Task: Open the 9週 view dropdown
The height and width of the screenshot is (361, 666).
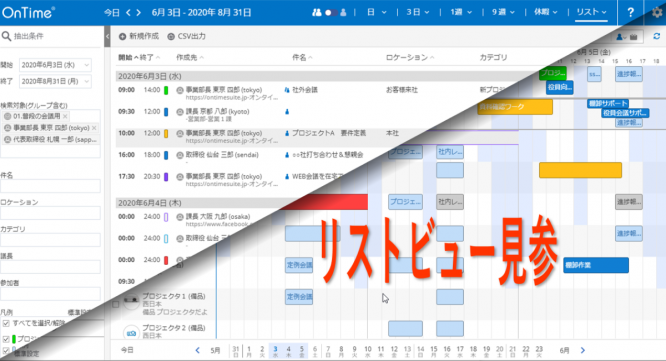Action: tap(503, 12)
